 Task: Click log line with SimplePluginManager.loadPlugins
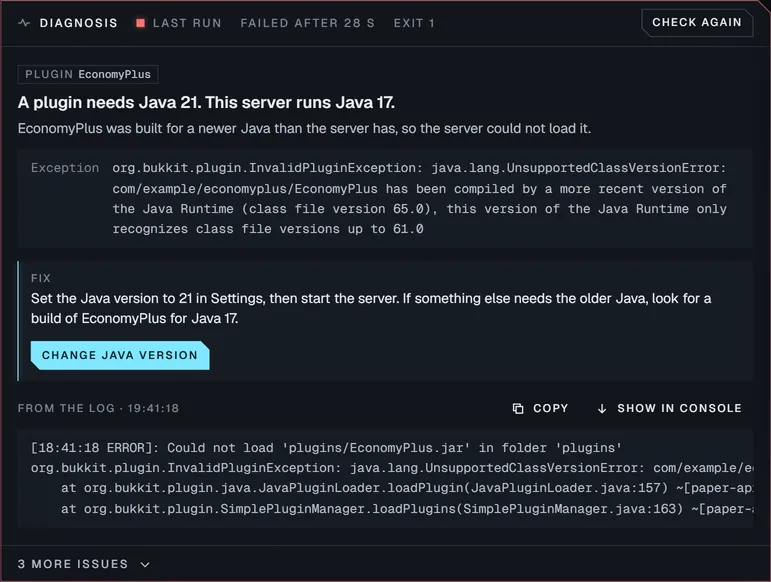click(407, 509)
